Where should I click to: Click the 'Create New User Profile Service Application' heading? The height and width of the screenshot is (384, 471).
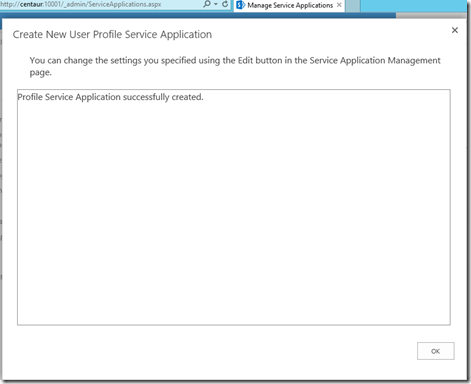click(112, 34)
